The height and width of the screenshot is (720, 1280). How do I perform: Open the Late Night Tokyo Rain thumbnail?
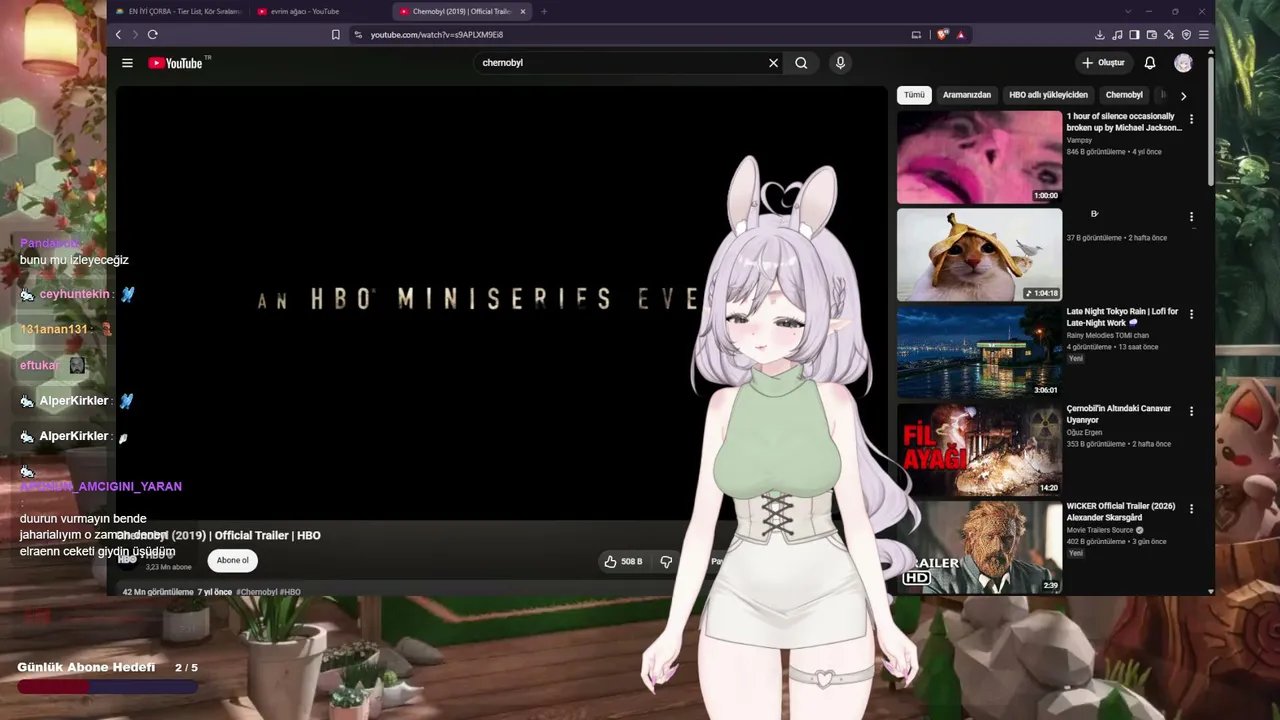tap(979, 352)
